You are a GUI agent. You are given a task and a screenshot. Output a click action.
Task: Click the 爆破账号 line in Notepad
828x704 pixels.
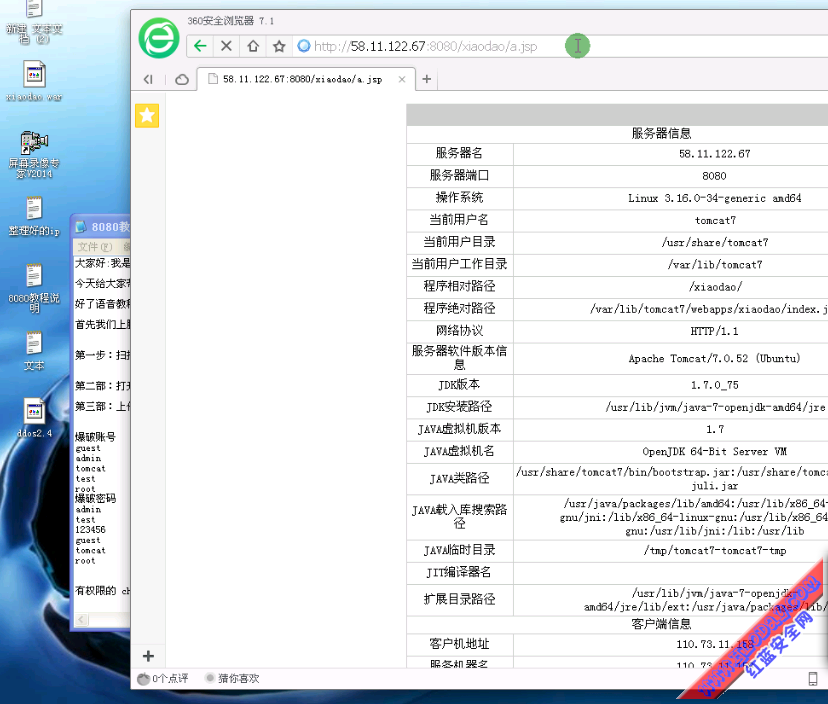[x=95, y=437]
